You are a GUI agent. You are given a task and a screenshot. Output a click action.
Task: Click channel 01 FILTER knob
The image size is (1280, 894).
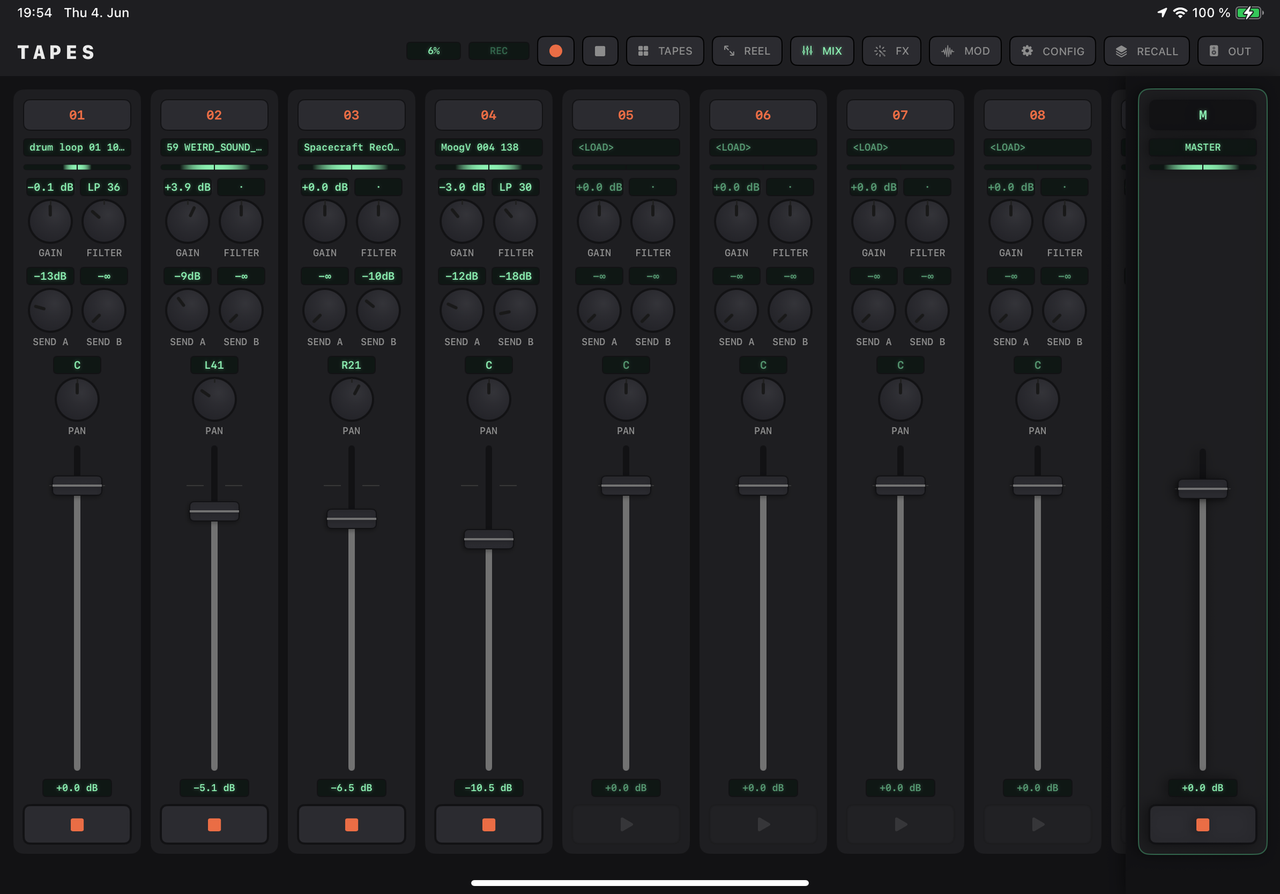104,221
